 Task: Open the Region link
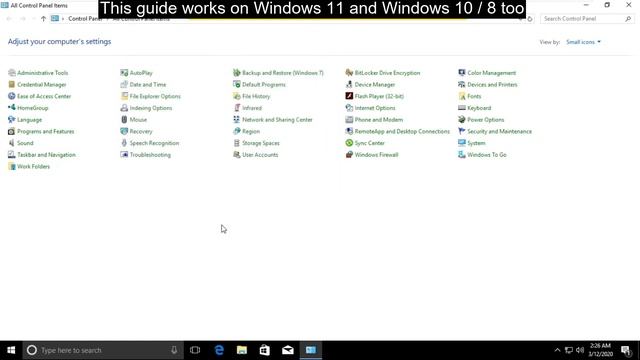[251, 131]
